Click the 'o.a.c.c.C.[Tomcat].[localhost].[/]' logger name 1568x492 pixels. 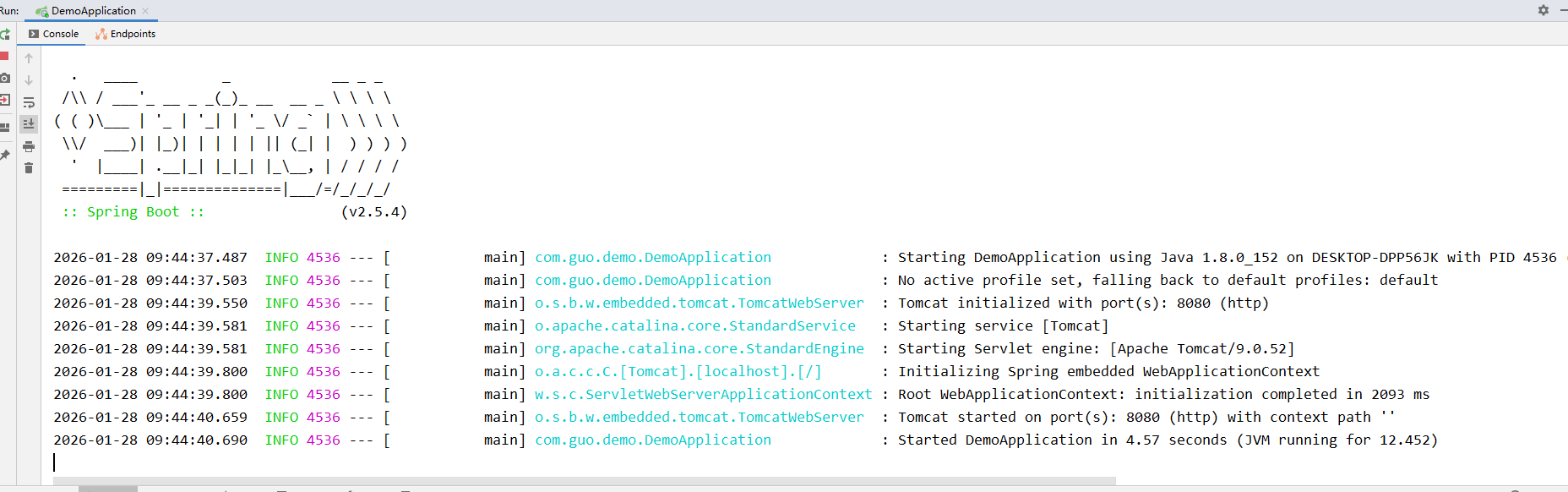[x=678, y=371]
